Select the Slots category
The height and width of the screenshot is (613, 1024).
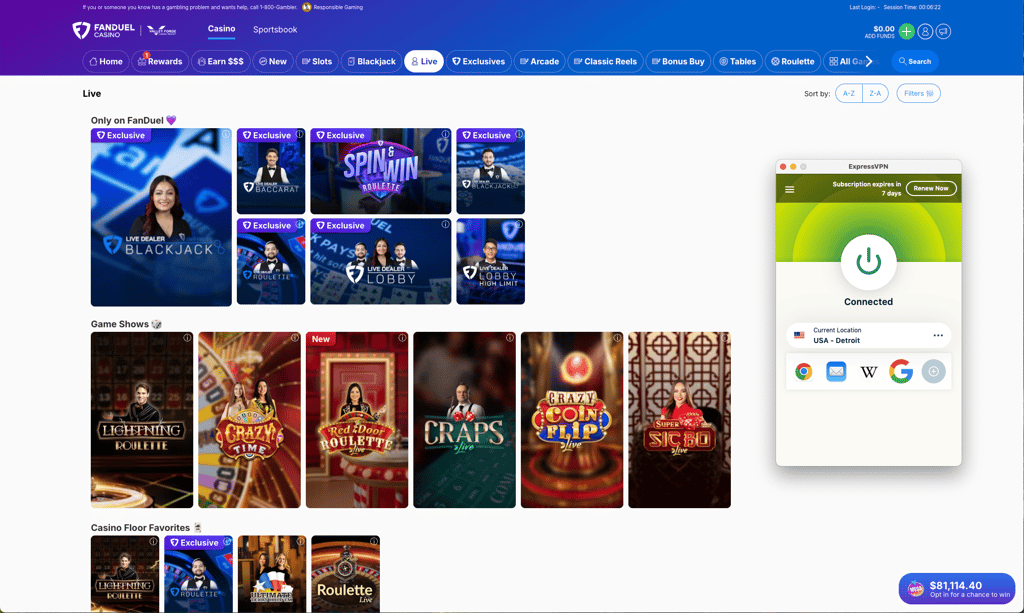coord(317,61)
